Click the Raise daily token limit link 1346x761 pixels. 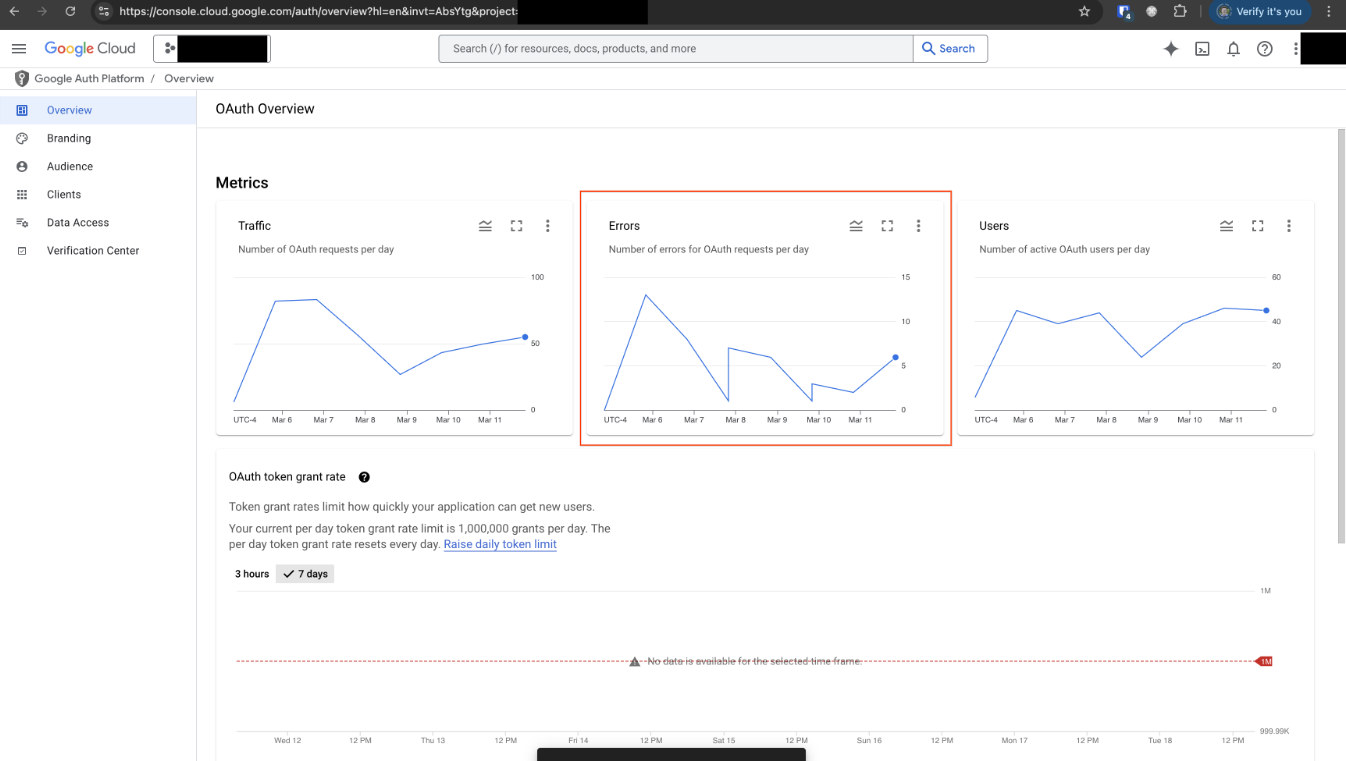(500, 545)
